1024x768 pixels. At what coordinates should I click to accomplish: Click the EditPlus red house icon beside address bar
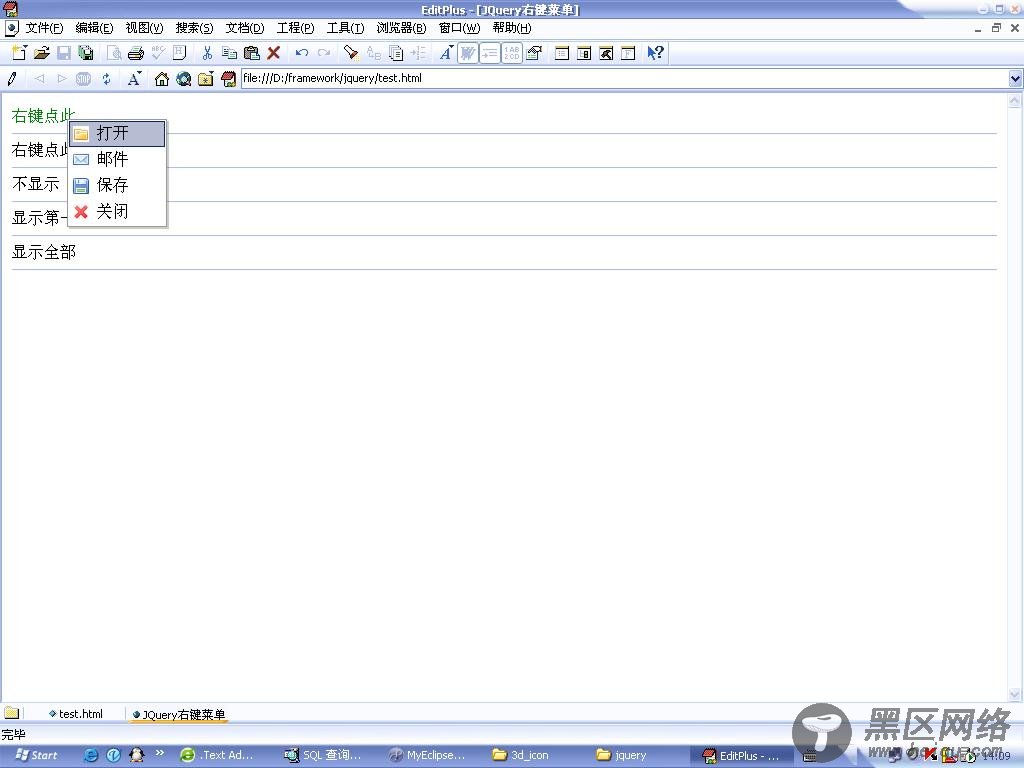point(228,79)
